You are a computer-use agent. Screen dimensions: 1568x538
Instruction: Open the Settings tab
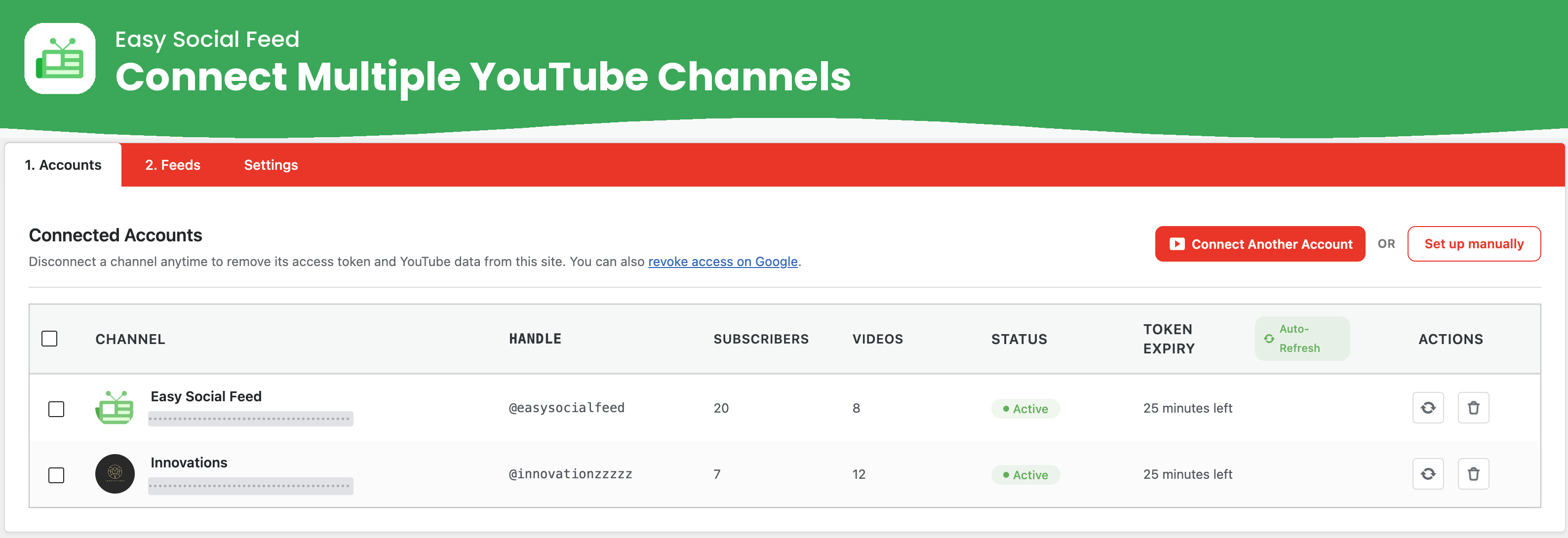271,165
